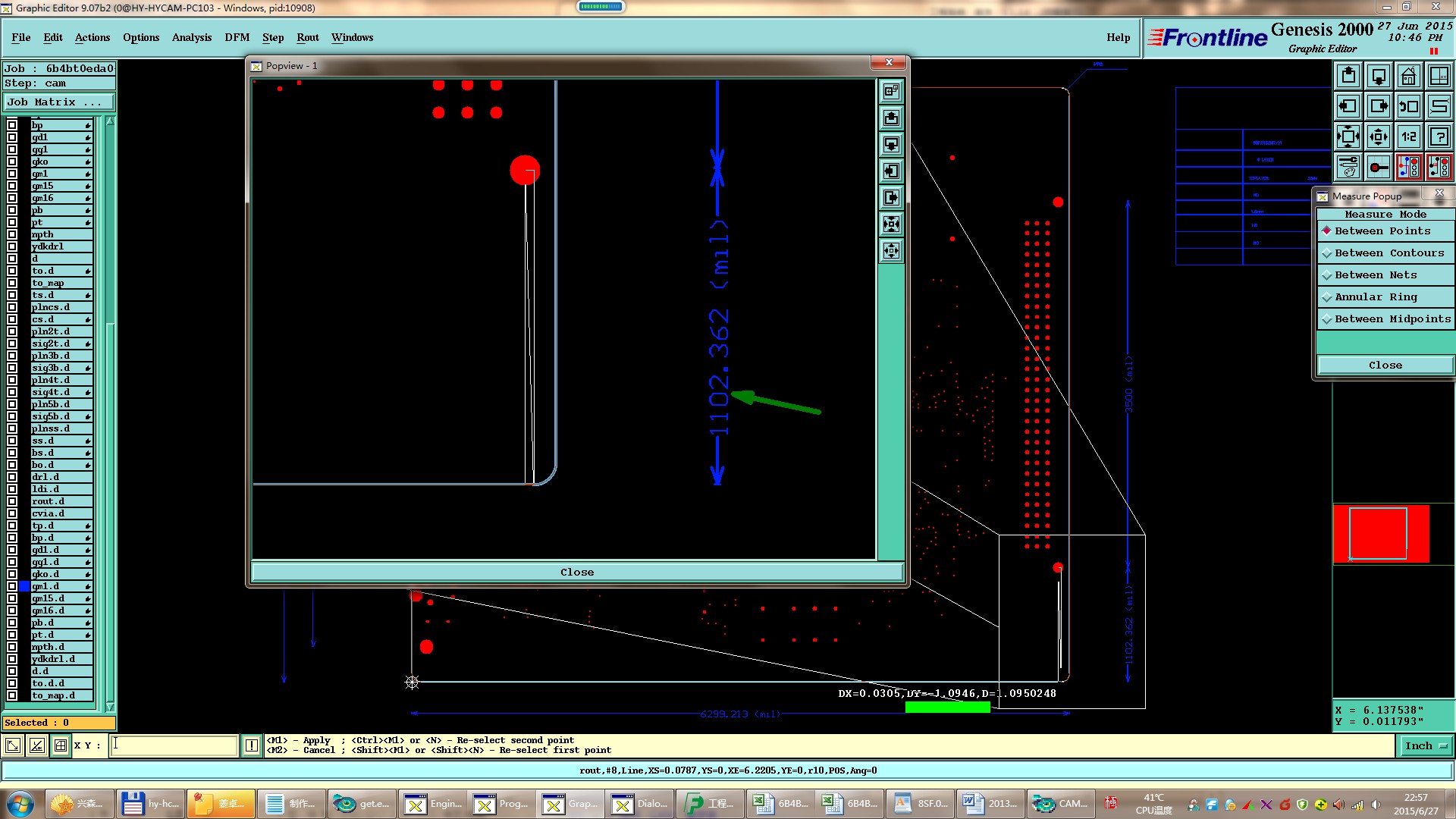Click the red and blue net selection icon

coord(1409,167)
